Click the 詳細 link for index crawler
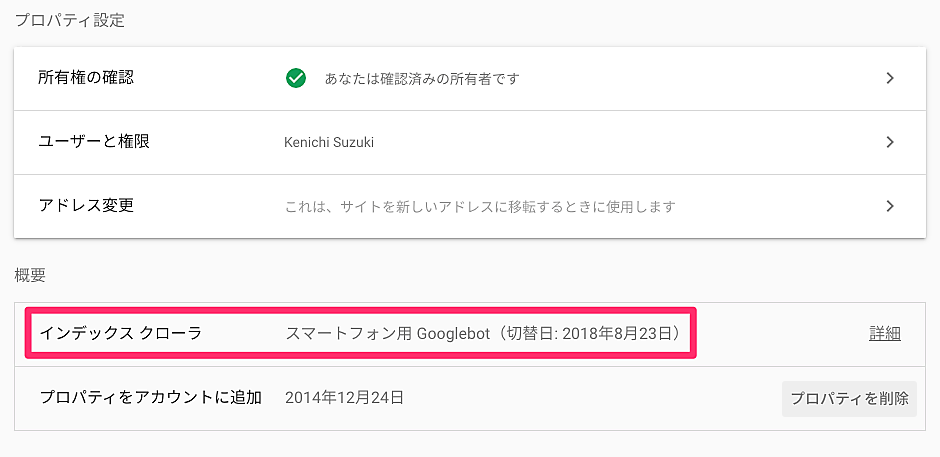 (x=884, y=334)
